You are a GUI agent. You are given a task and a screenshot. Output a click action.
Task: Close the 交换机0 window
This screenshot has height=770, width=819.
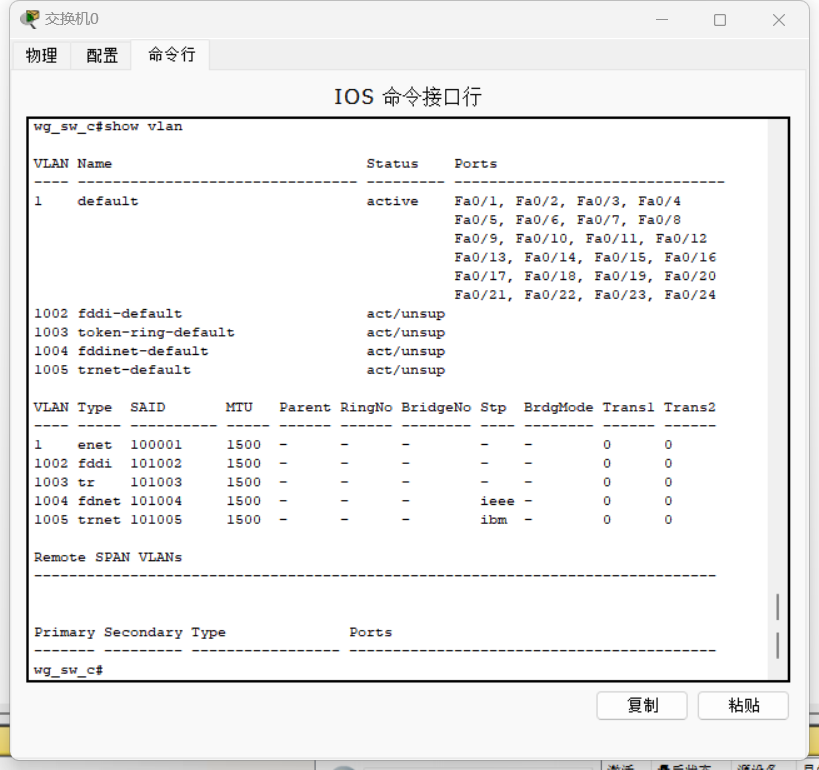coord(779,20)
